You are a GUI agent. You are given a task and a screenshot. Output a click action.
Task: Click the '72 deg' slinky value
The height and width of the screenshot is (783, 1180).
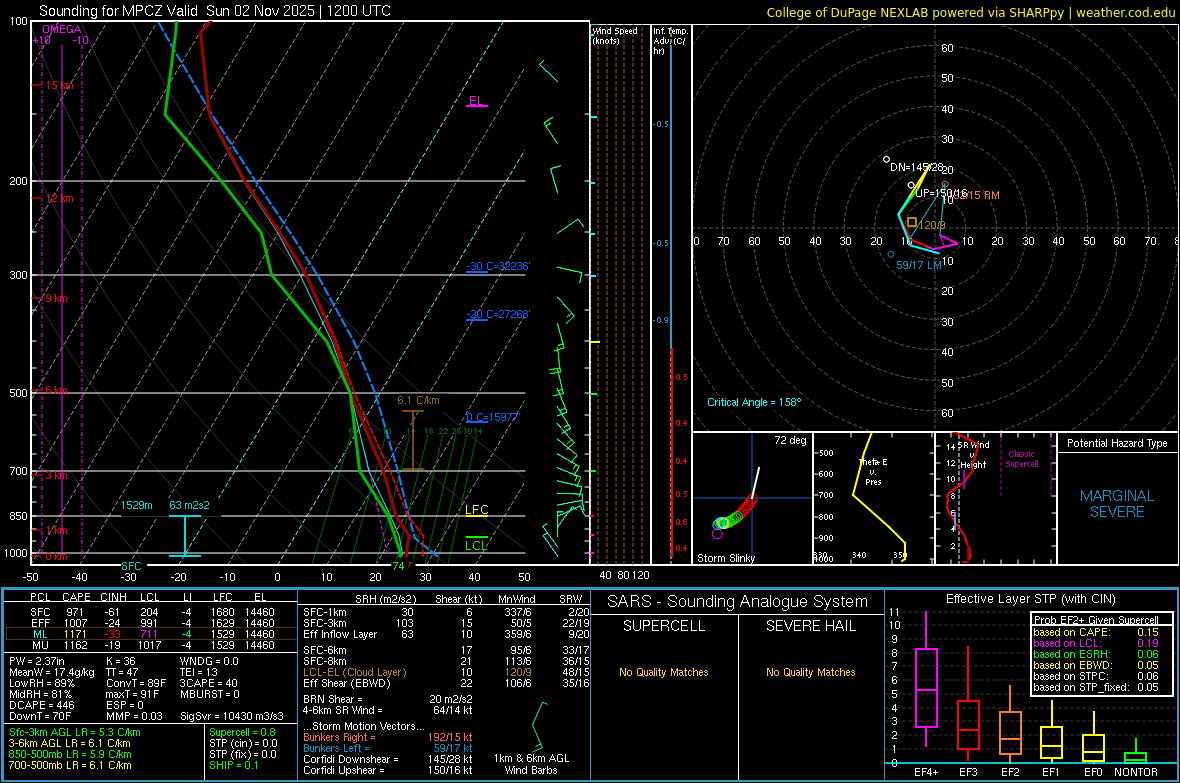(790, 440)
